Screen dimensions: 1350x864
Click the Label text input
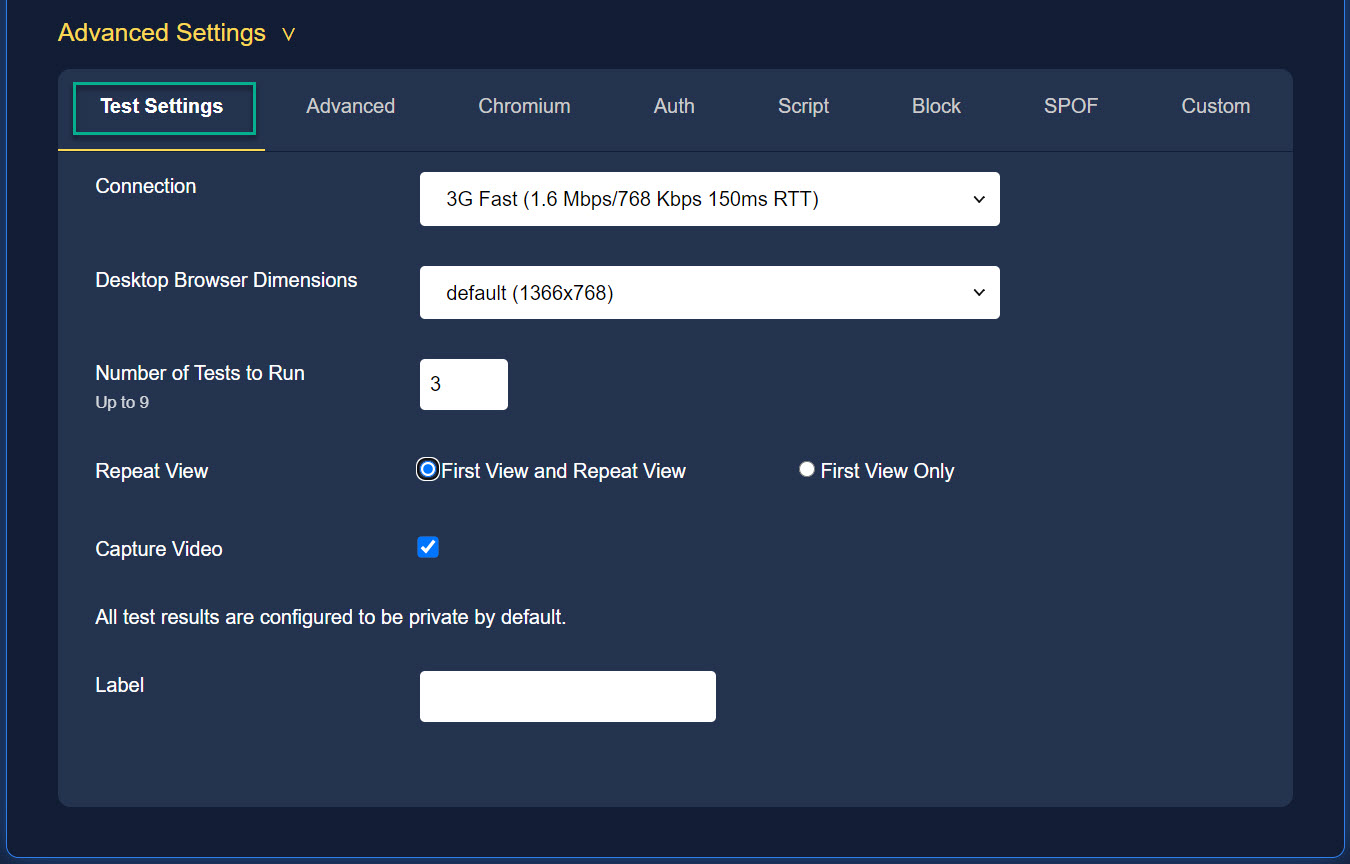(x=567, y=696)
